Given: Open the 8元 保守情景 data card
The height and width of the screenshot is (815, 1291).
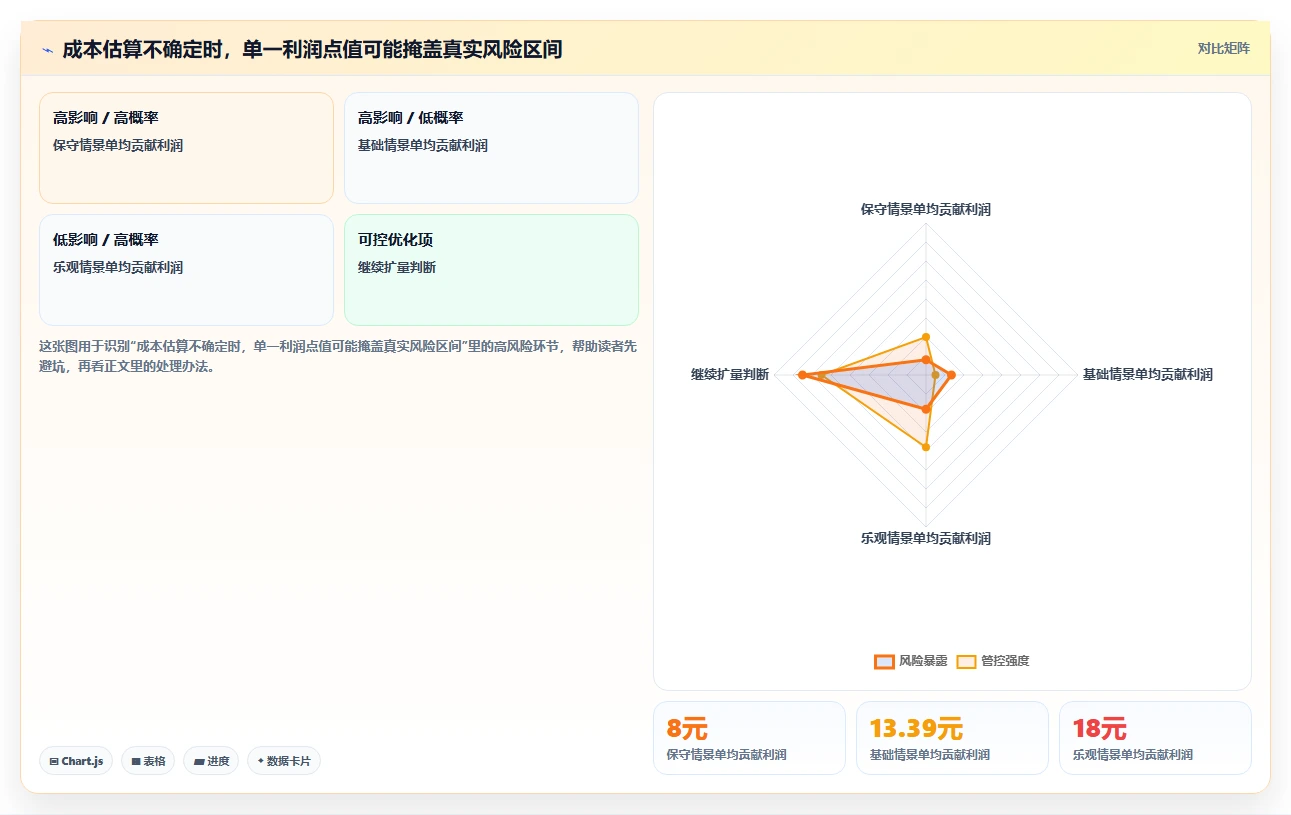Looking at the screenshot, I should tap(749, 738).
